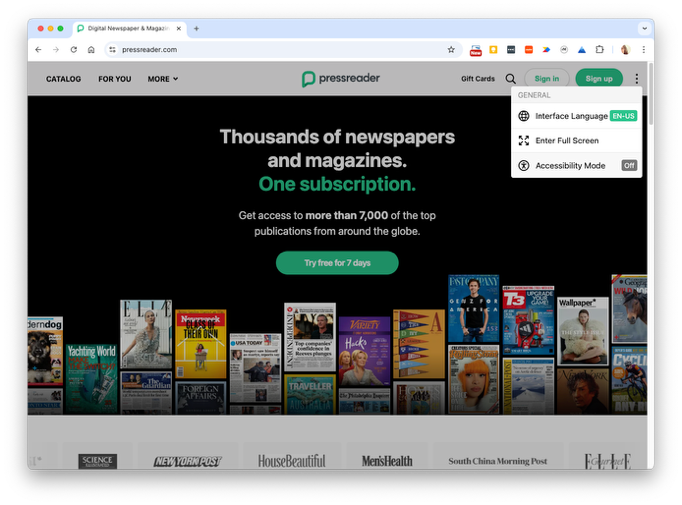Open the Newsweek magazine cover
Screen dimensions: 682x505
coord(201,344)
